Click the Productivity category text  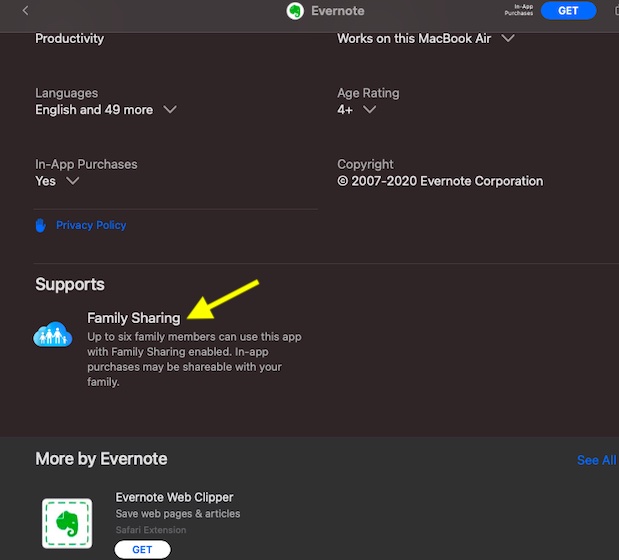click(69, 39)
